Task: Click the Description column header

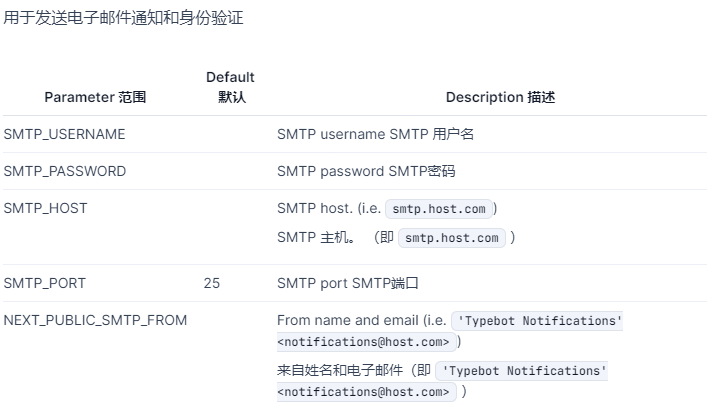Action: click(500, 97)
